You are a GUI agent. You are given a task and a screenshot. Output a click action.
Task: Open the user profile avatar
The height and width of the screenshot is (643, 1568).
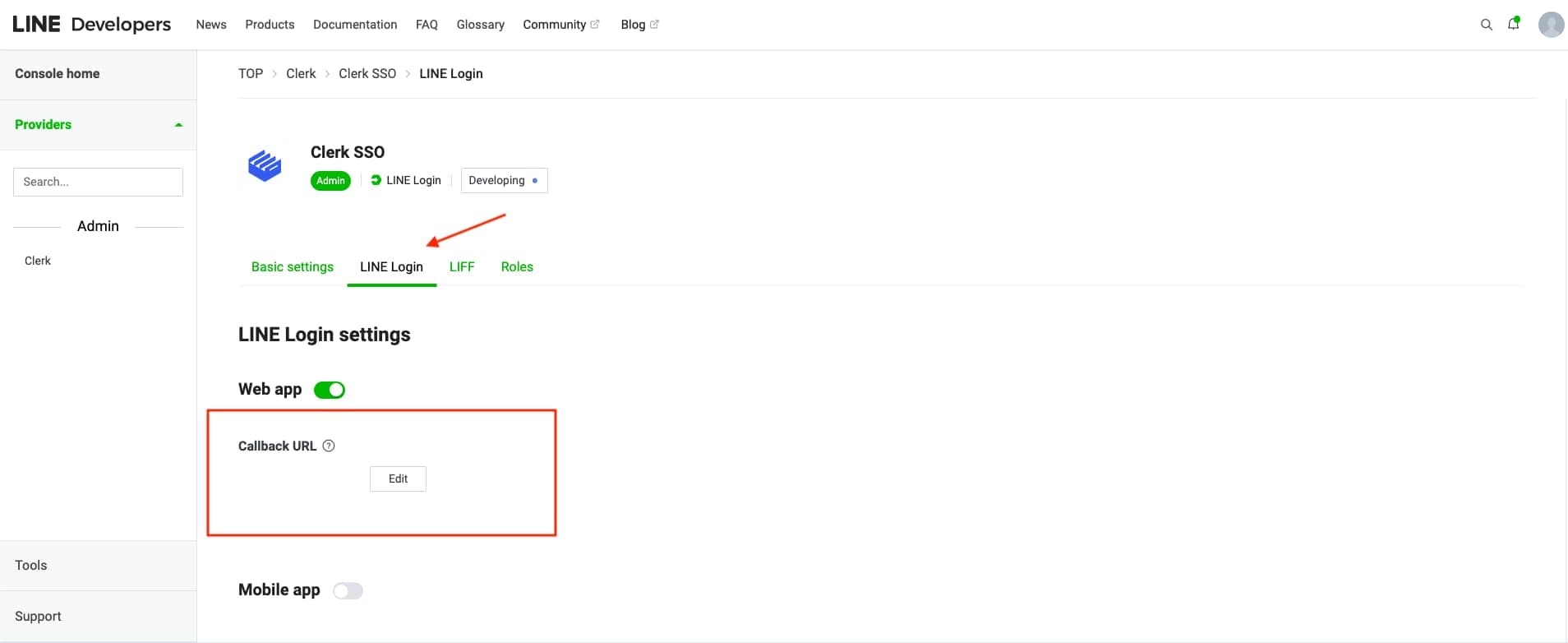coord(1551,25)
